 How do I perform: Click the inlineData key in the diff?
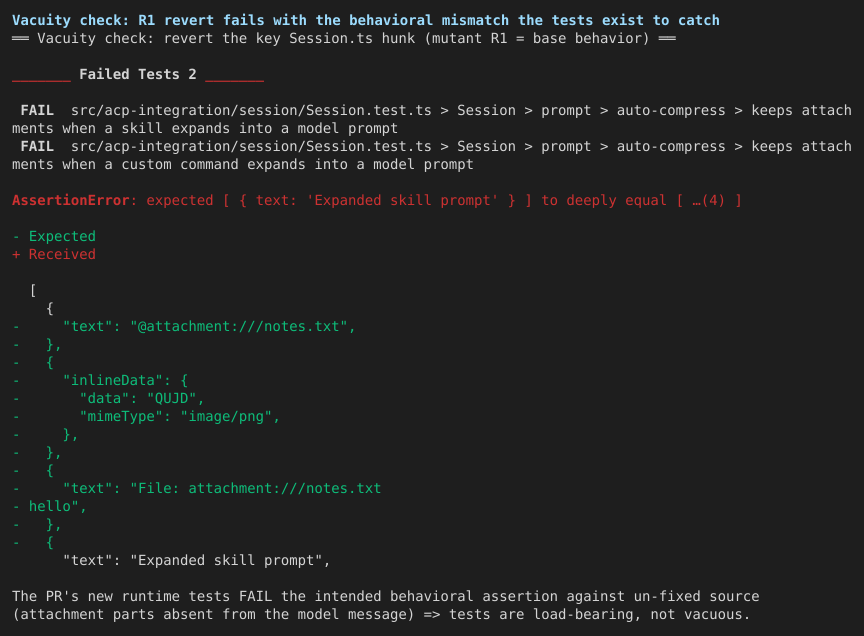[x=113, y=380]
